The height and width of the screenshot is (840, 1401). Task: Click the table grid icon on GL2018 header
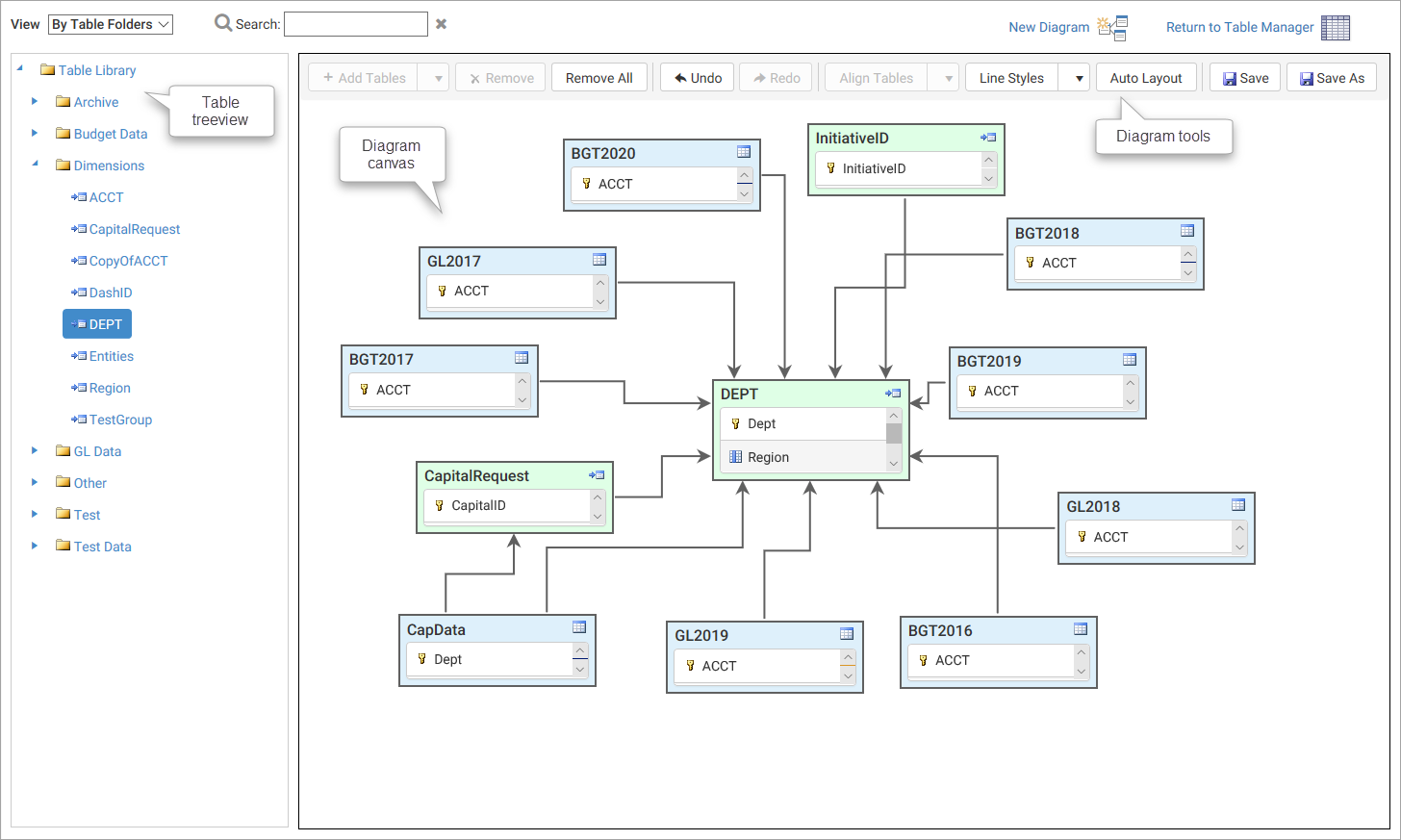pyautogui.click(x=1237, y=504)
